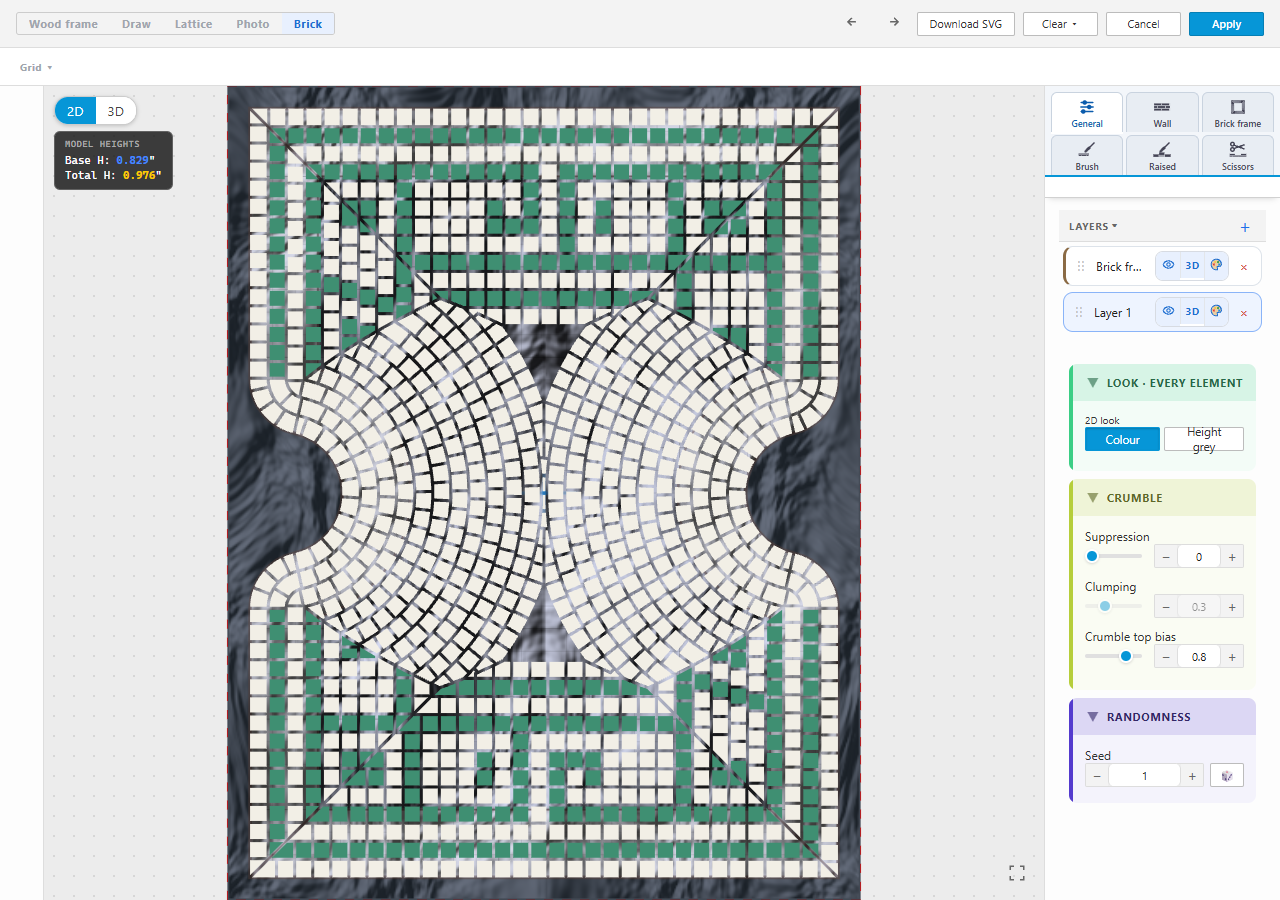Open colour palette for Brick frame layer
Viewport: 1280px width, 900px height.
point(1216,266)
